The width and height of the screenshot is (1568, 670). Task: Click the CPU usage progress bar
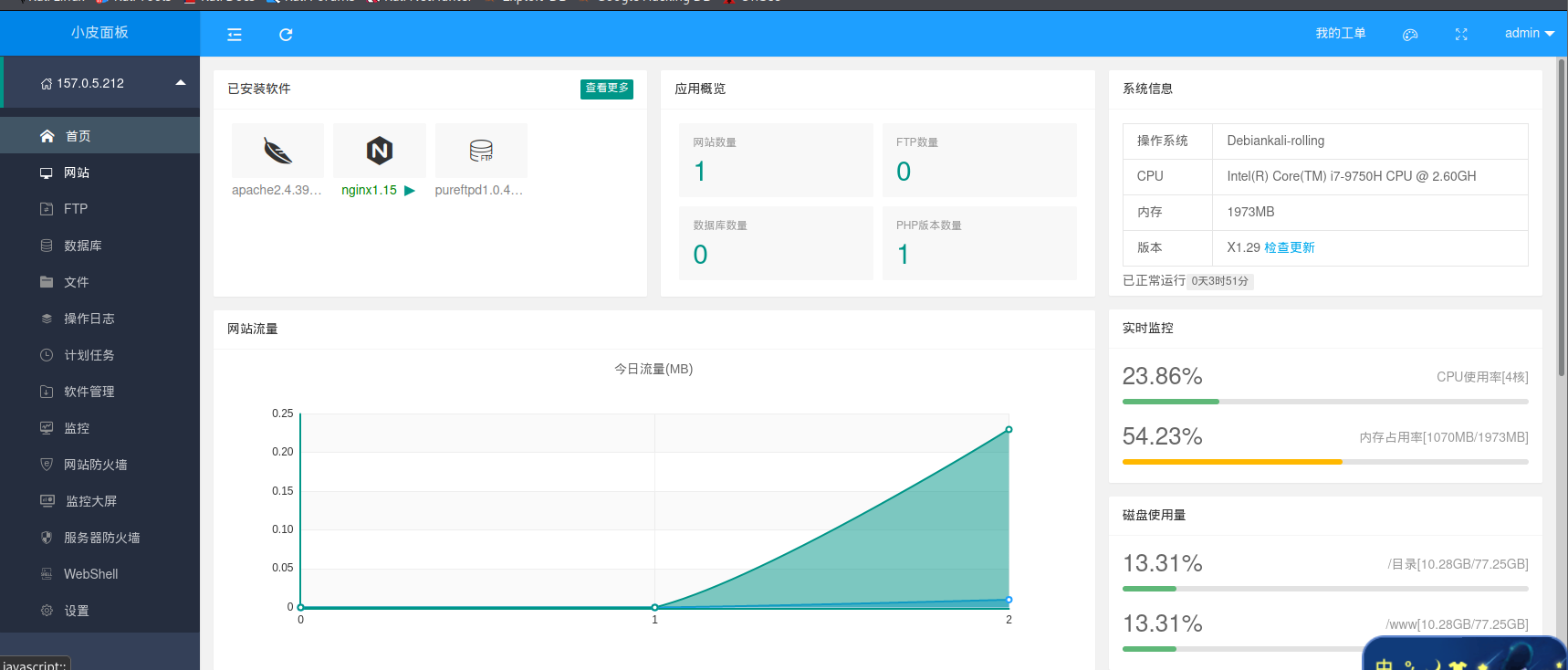pyautogui.click(x=1325, y=402)
